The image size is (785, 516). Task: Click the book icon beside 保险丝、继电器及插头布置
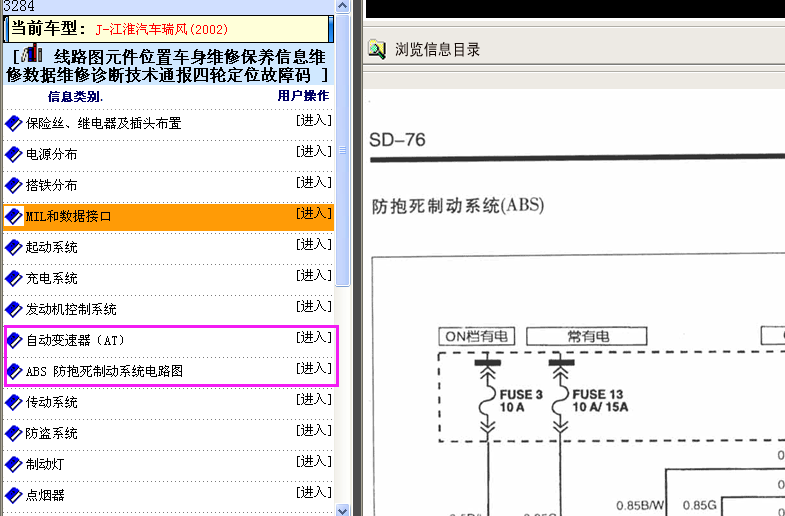(x=14, y=123)
